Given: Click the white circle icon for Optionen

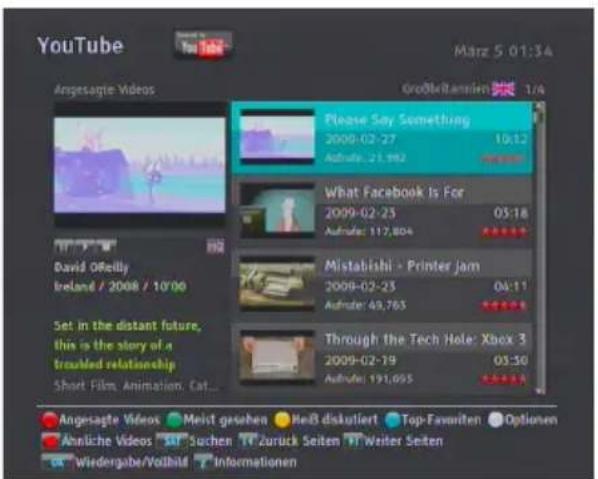Looking at the screenshot, I should [x=495, y=420].
